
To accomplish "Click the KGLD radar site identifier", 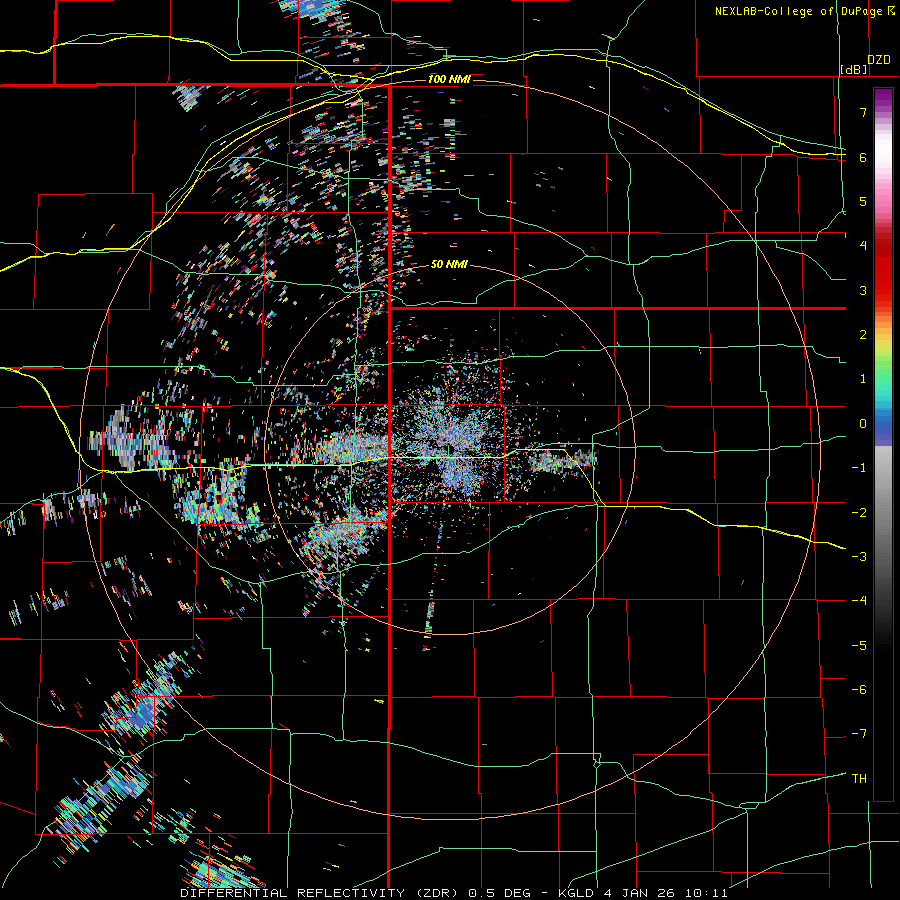I will coord(575,893).
